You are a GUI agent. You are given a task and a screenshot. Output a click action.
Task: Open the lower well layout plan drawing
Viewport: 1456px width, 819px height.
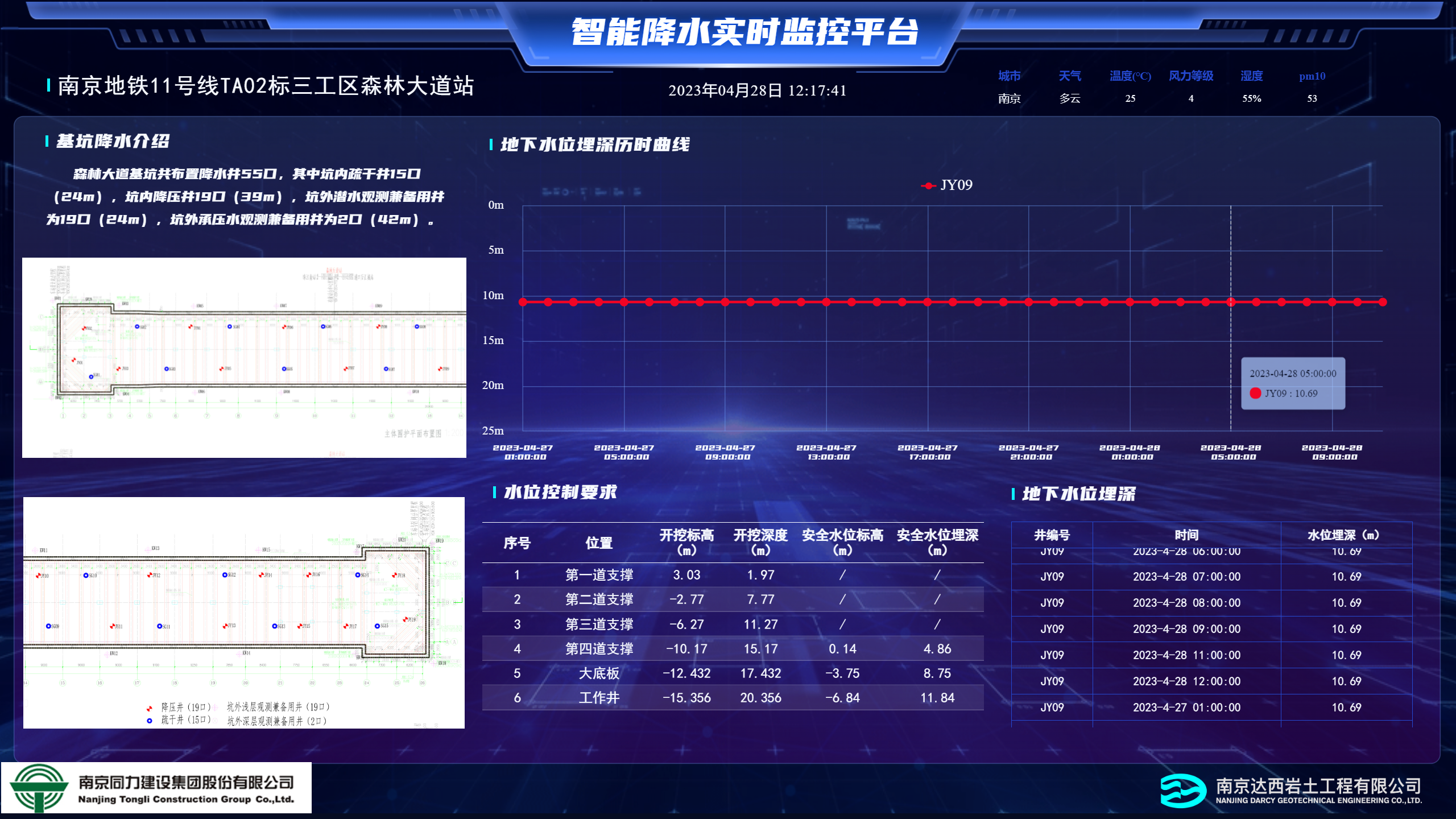(x=244, y=612)
